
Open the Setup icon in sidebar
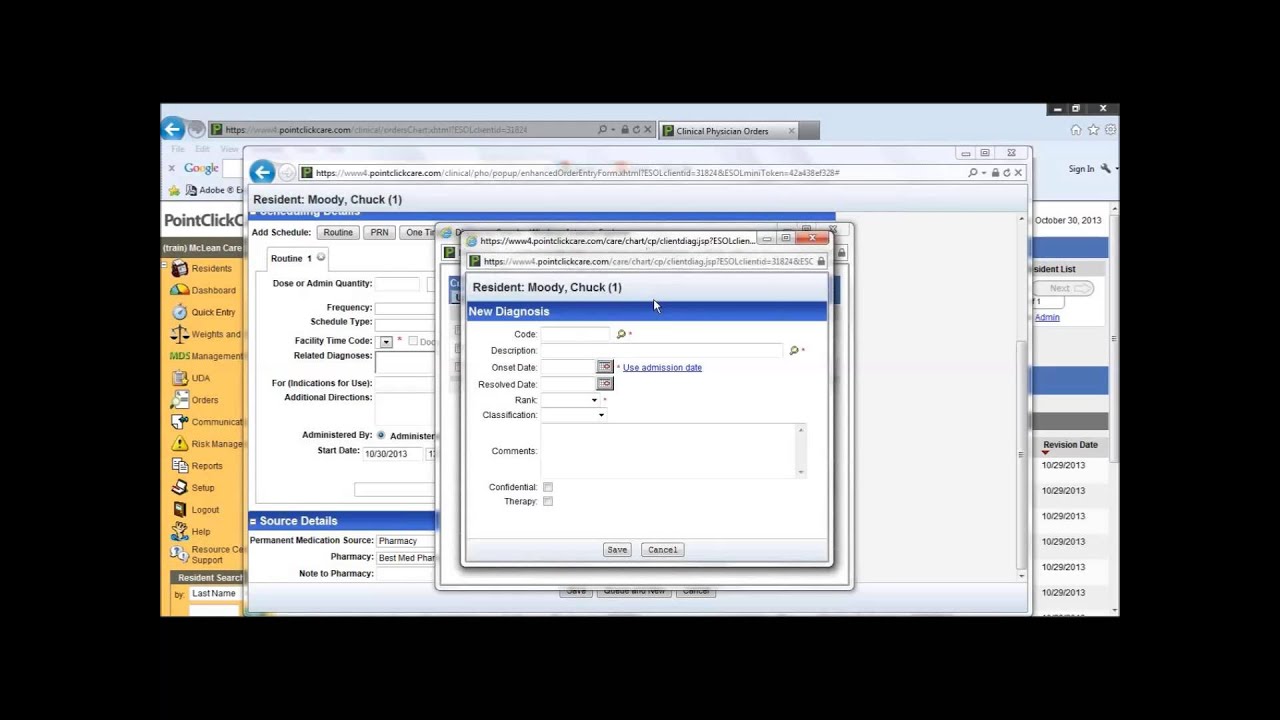pos(179,488)
